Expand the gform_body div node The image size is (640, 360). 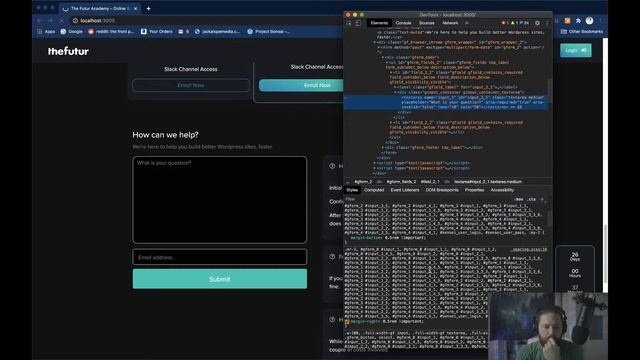point(383,58)
